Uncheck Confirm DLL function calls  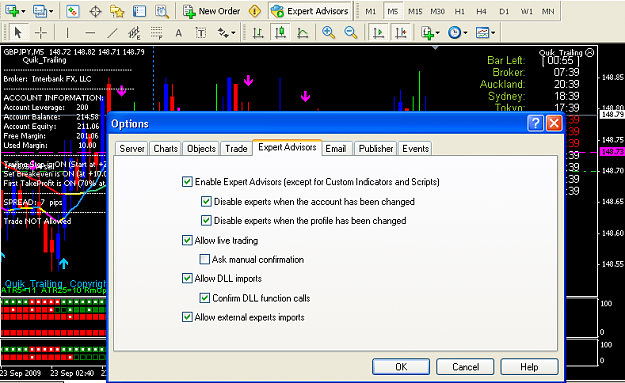(204, 298)
